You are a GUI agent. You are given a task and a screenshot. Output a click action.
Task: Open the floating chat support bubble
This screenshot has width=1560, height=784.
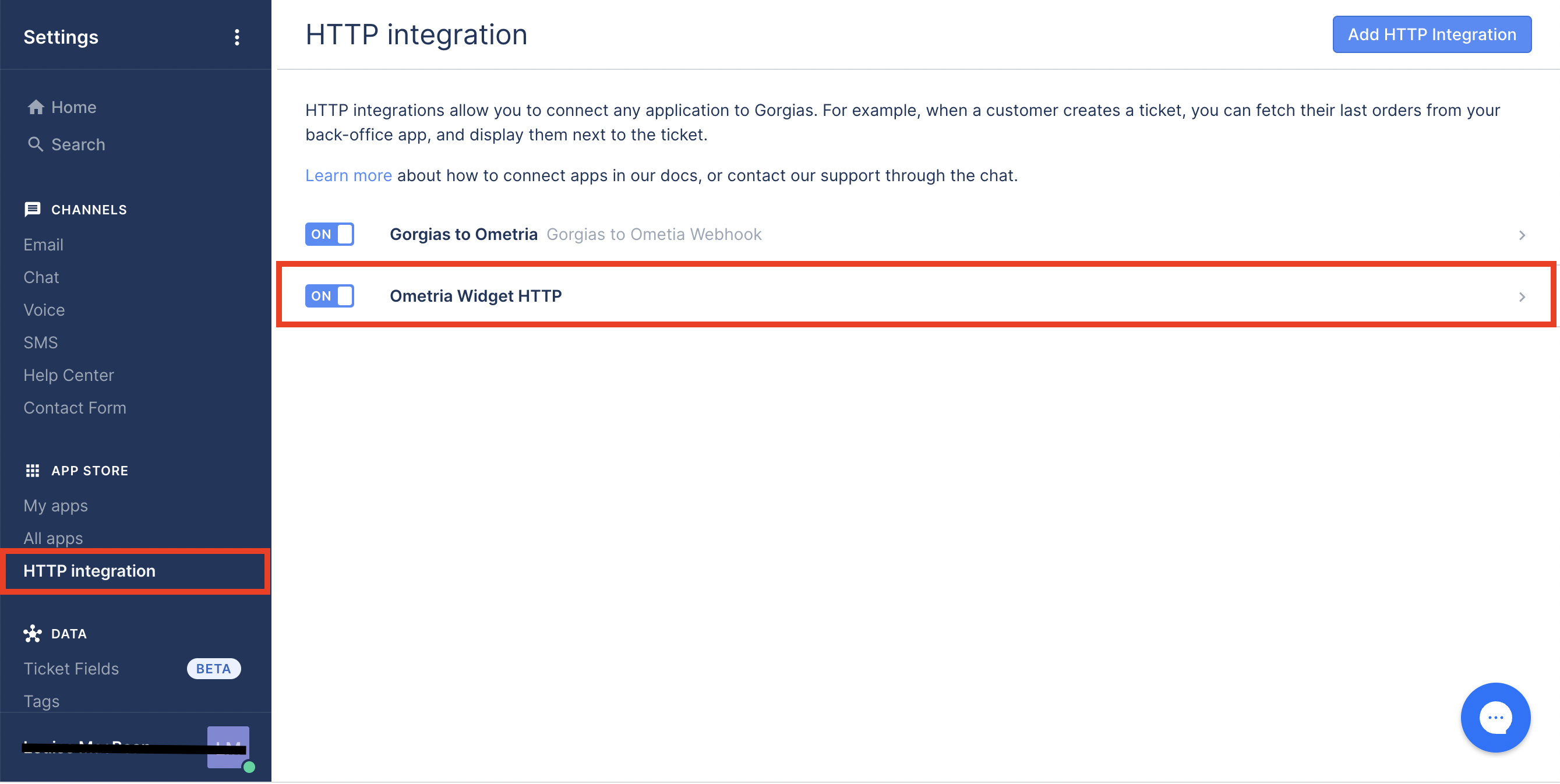pyautogui.click(x=1495, y=718)
